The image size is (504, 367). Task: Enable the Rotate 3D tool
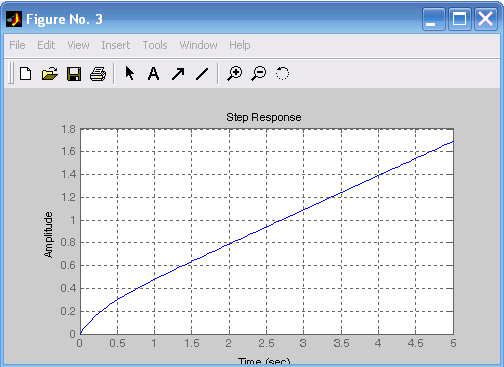click(x=282, y=73)
